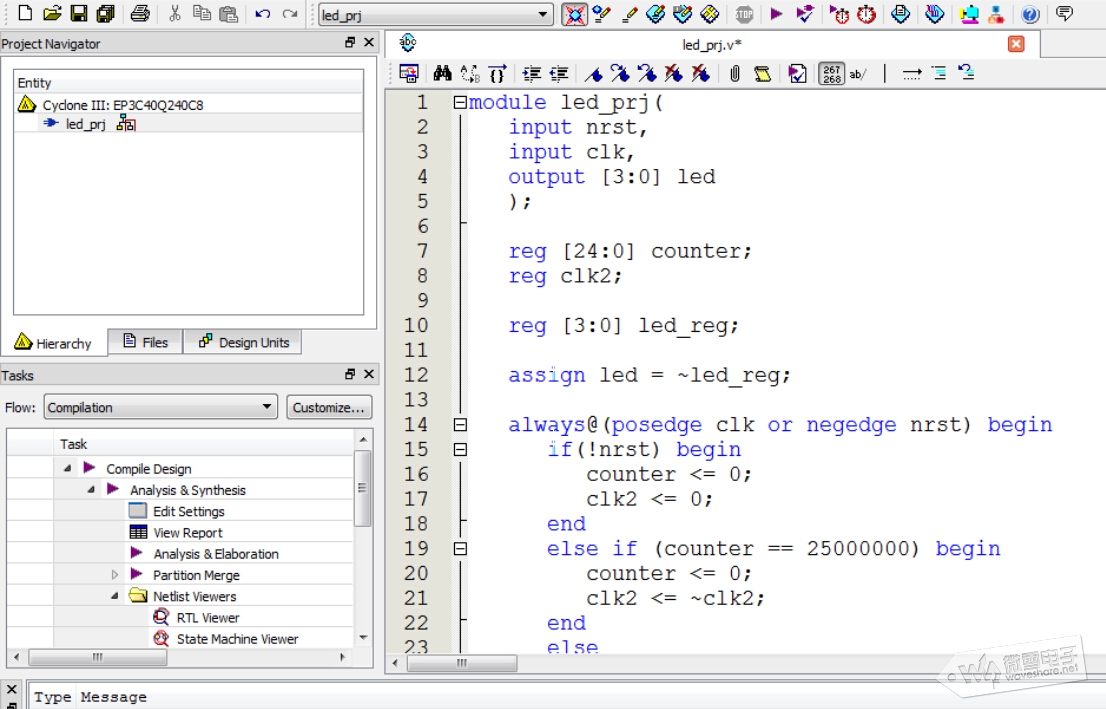Collapse the always block fold marker

(460, 425)
